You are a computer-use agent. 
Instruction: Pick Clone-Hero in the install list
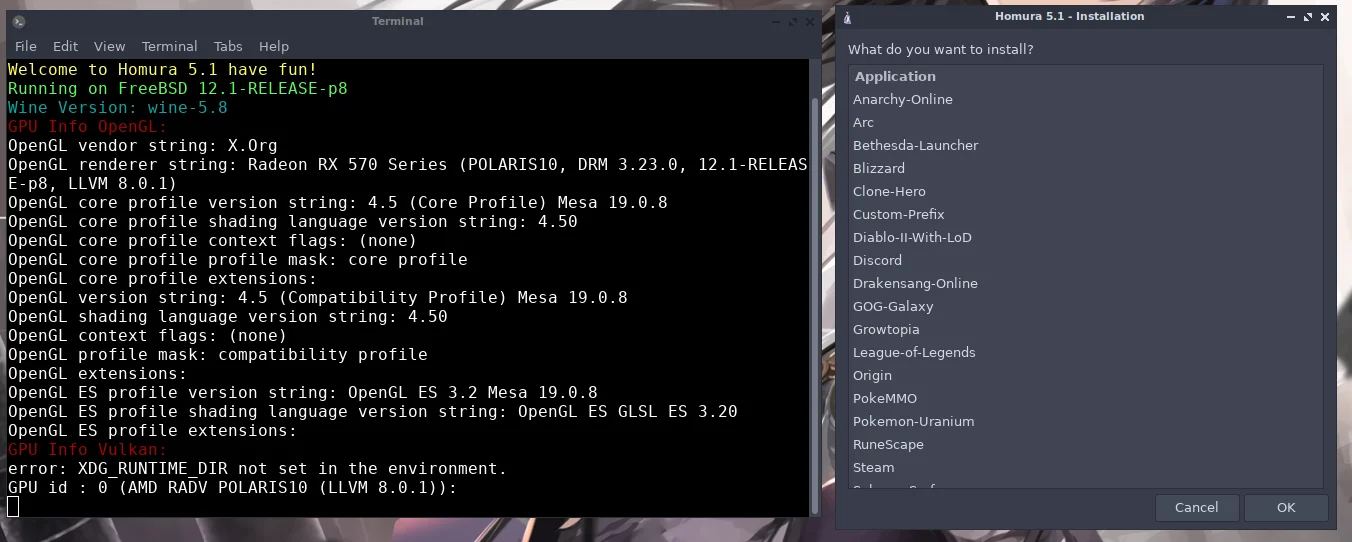[1086, 191]
